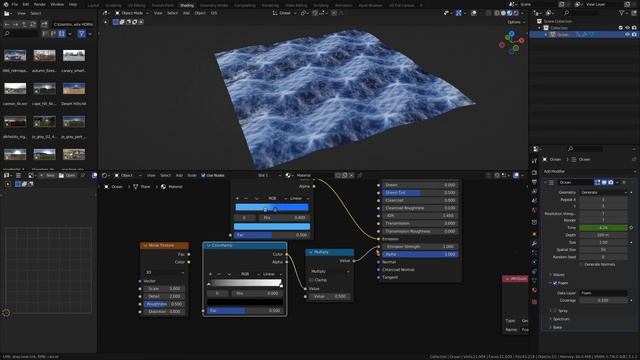Collapse the Collection in outliner
Screen dimensions: 640x360
pos(540,28)
